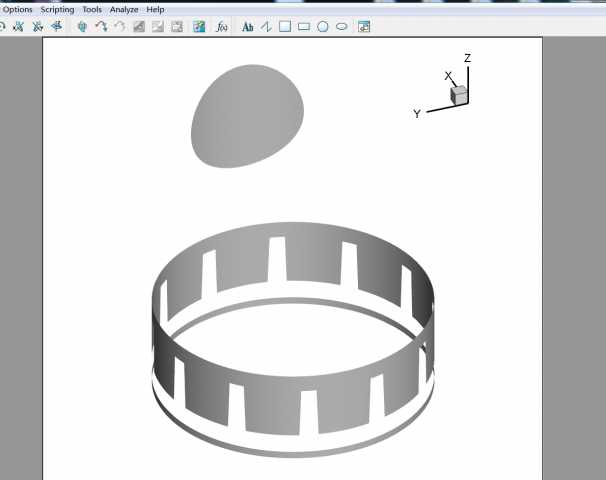Click the insert image/frame tool icon

[x=364, y=27]
